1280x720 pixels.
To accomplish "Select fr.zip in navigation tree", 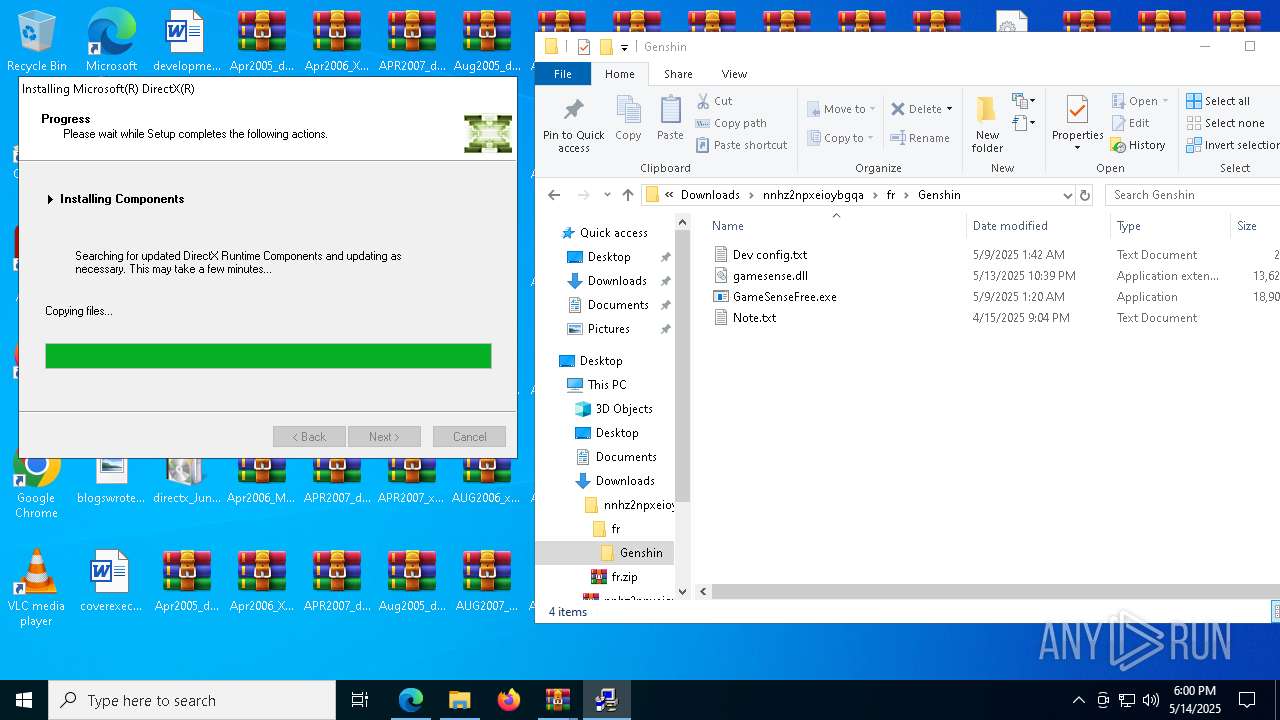I will coord(624,577).
